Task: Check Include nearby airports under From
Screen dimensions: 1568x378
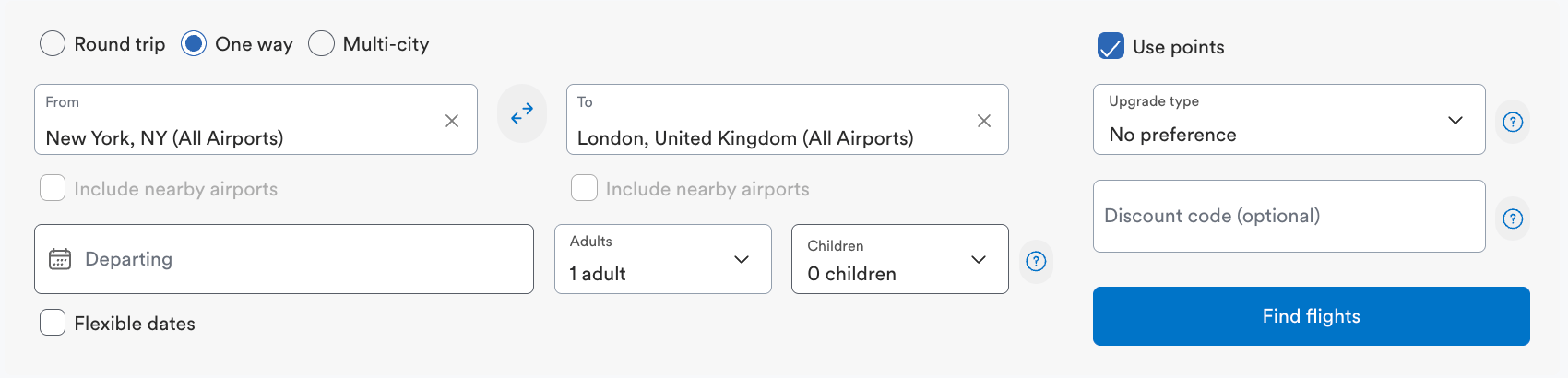Action: tap(53, 188)
